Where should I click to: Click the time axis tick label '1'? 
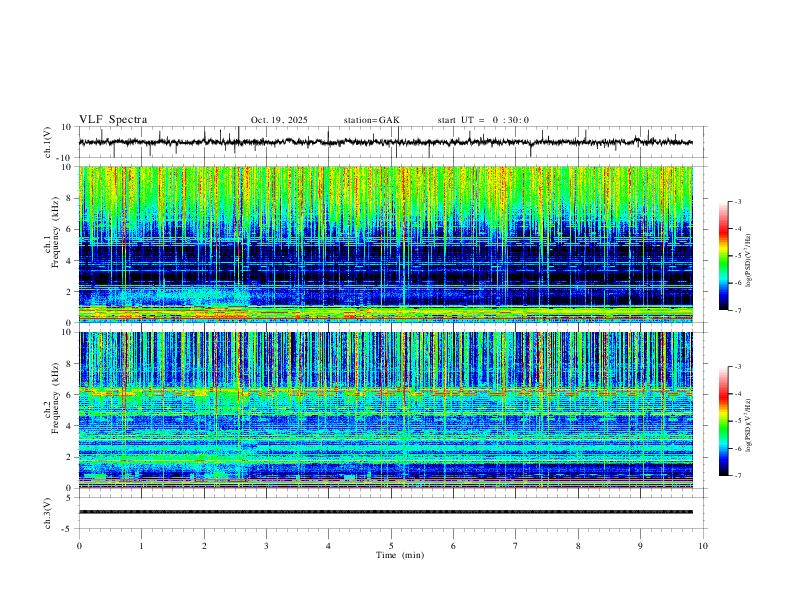pyautogui.click(x=141, y=546)
